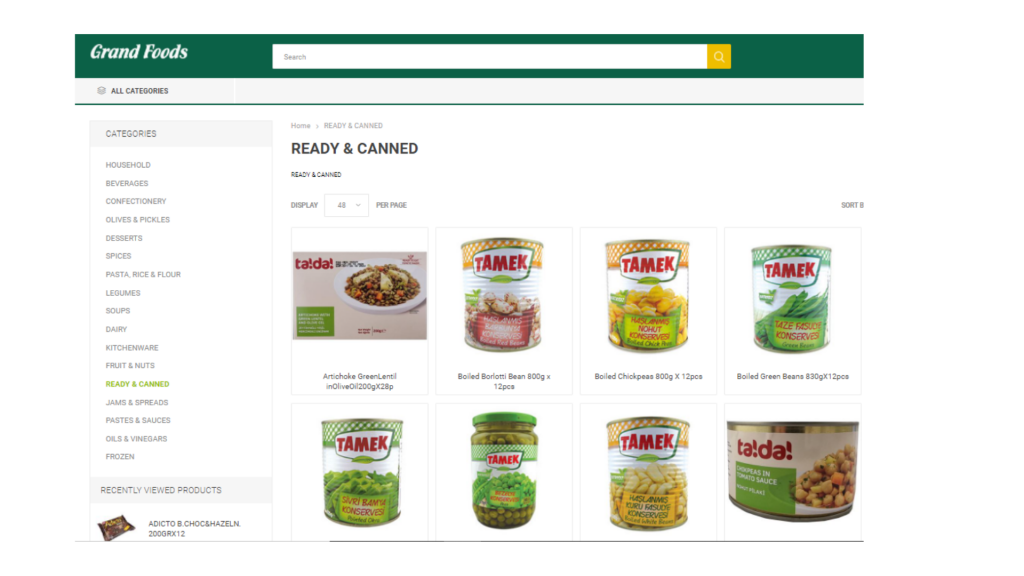Viewport: 1024px width, 576px height.
Task: Select the Household category
Action: click(x=128, y=165)
